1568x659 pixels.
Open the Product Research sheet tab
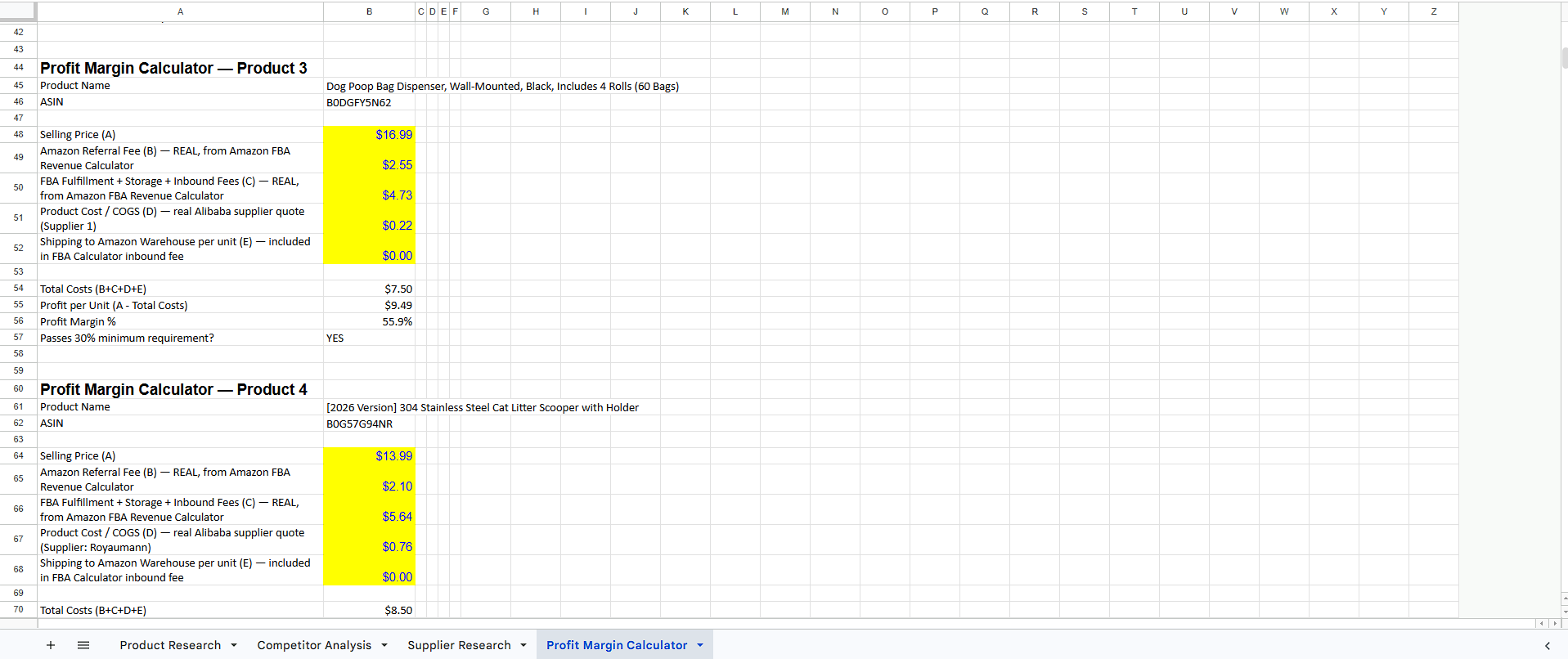pos(170,645)
